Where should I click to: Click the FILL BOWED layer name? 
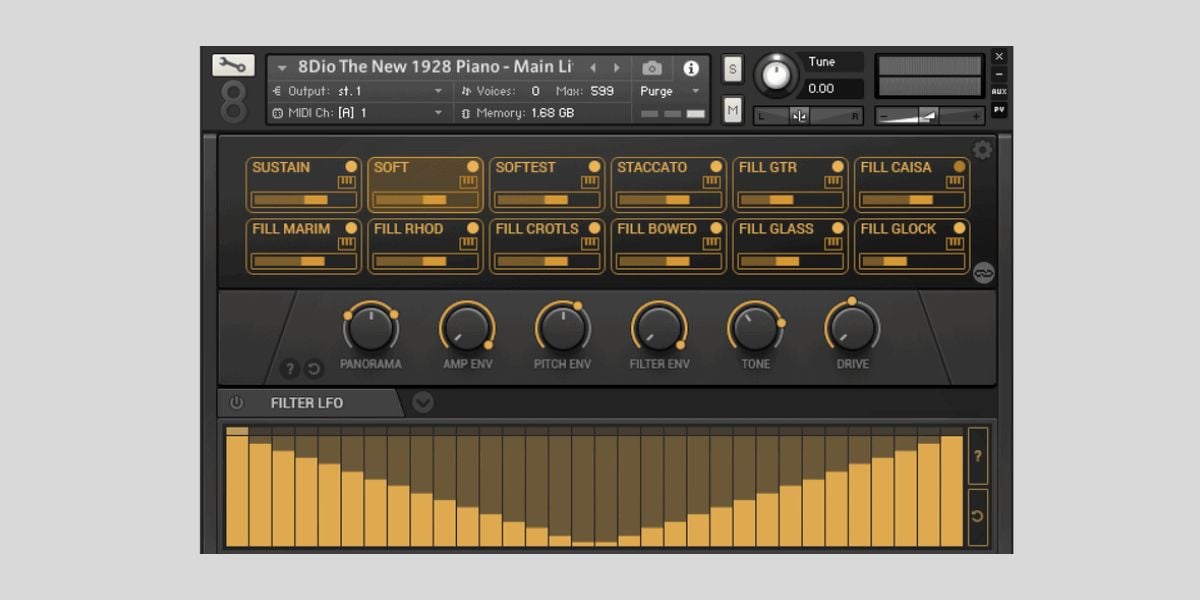tap(657, 228)
